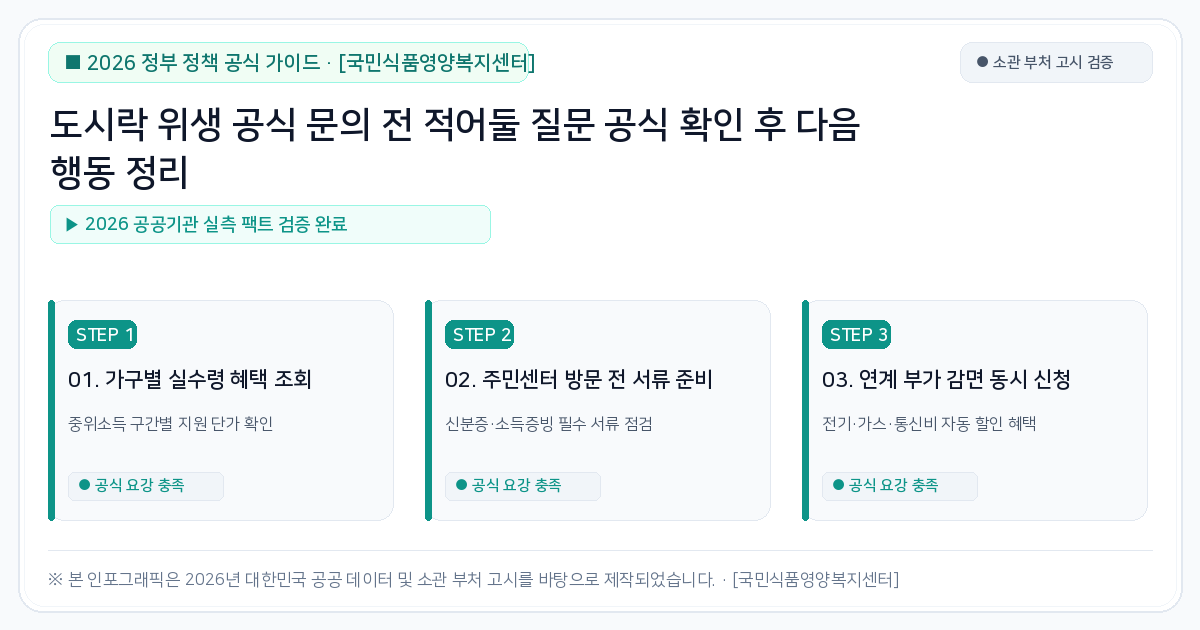
Task: Open heading 02. 주민센터 방문 전 서류 준비
Action: tap(579, 380)
